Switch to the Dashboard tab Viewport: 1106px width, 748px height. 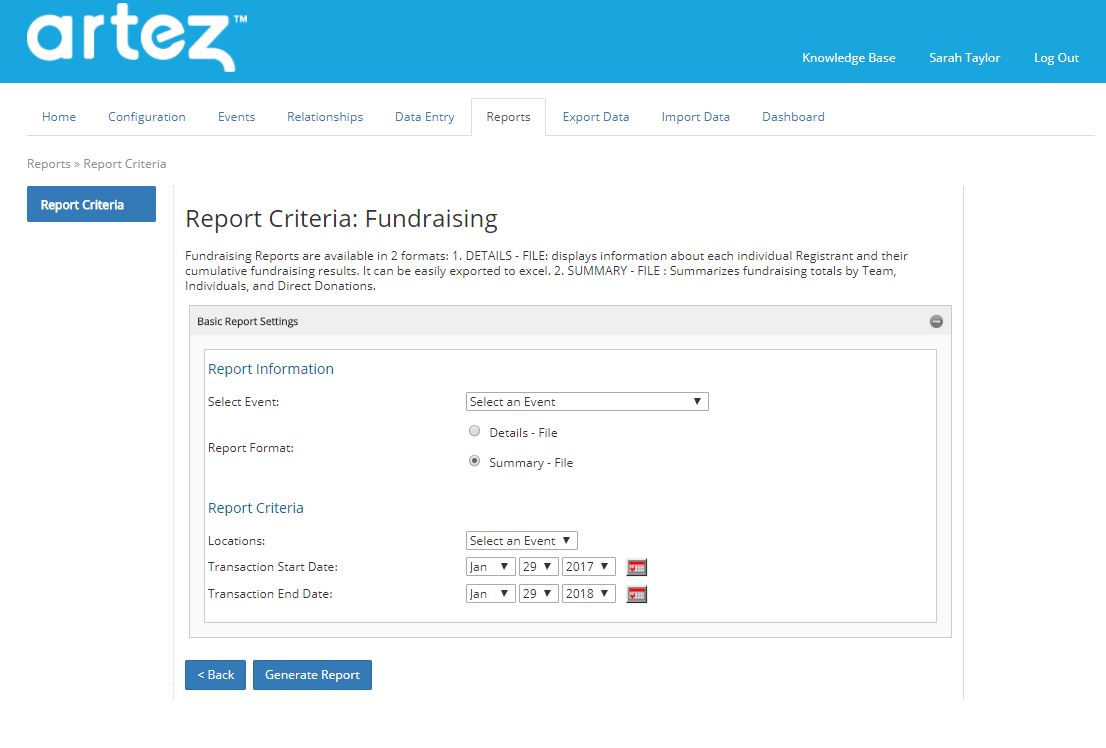(793, 117)
